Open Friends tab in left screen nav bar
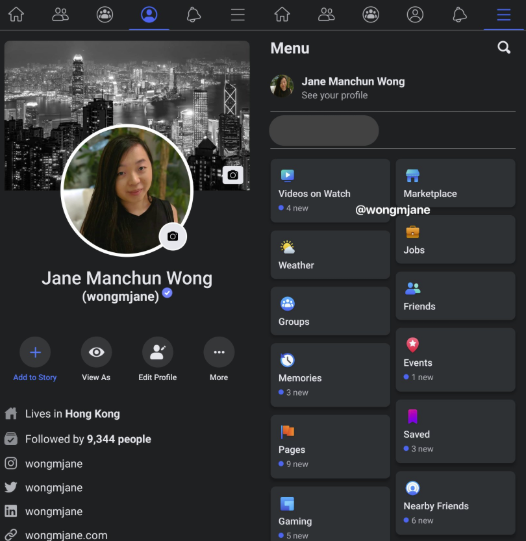The image size is (526, 541). [60, 15]
